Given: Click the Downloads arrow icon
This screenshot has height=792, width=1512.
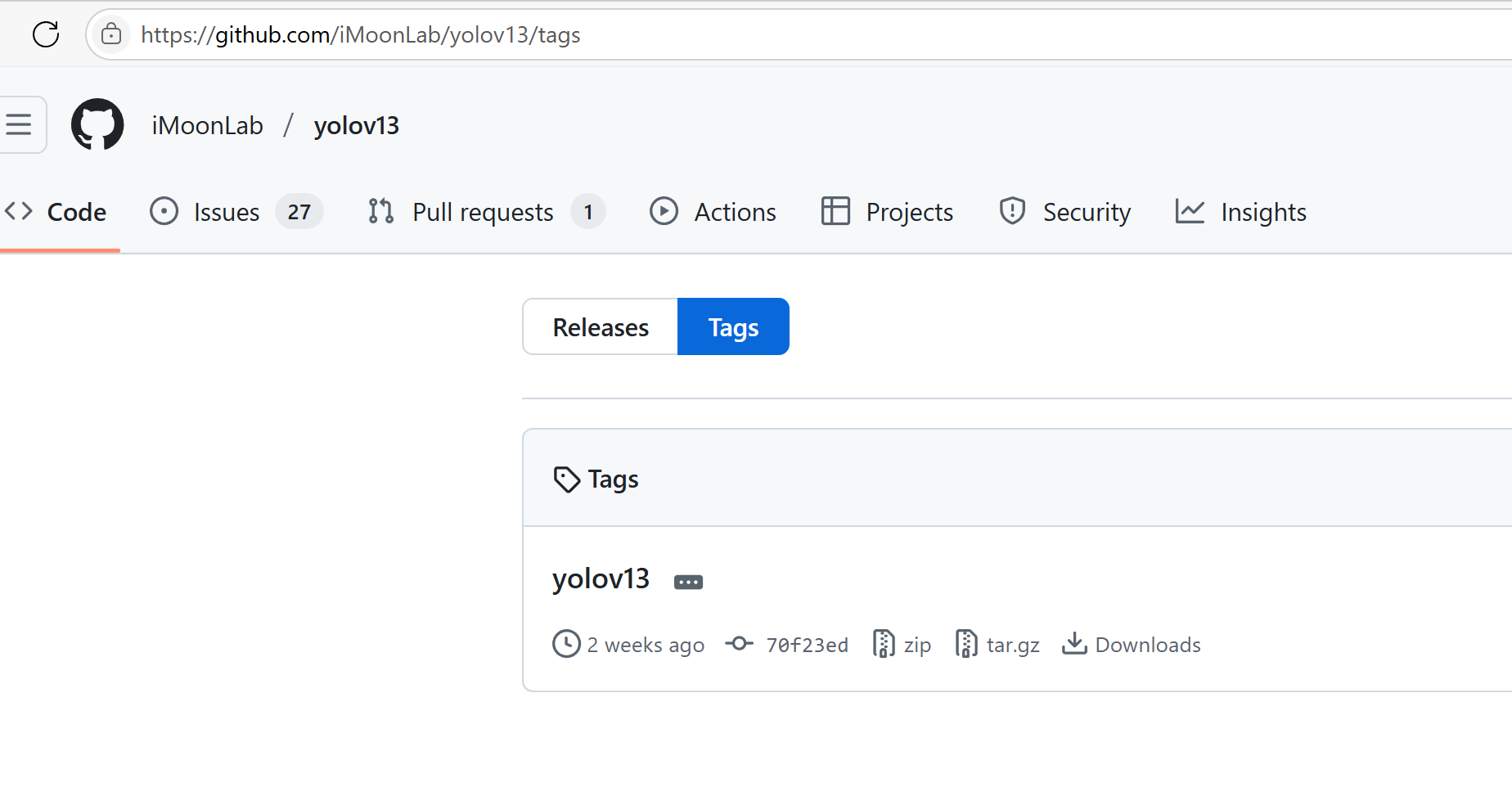Looking at the screenshot, I should point(1074,644).
